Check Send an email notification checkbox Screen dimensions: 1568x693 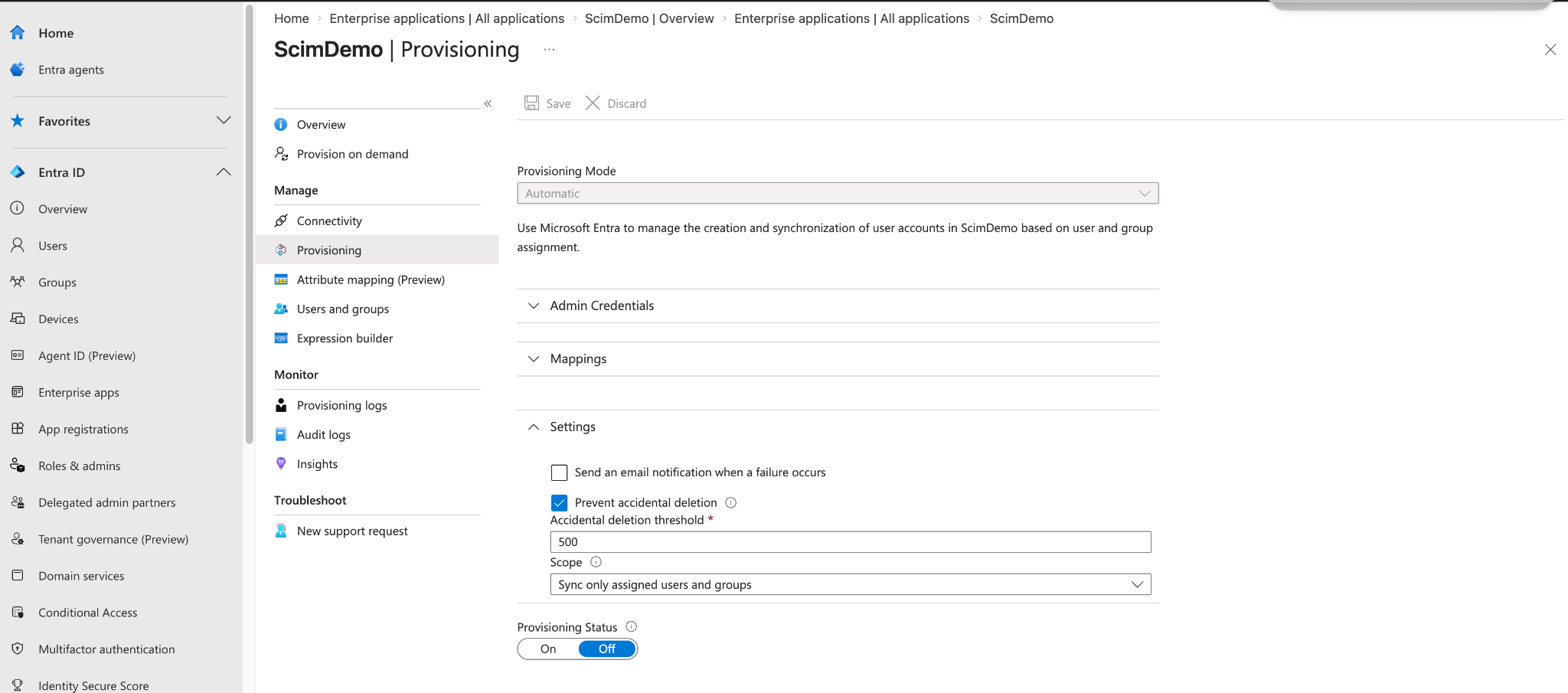559,472
